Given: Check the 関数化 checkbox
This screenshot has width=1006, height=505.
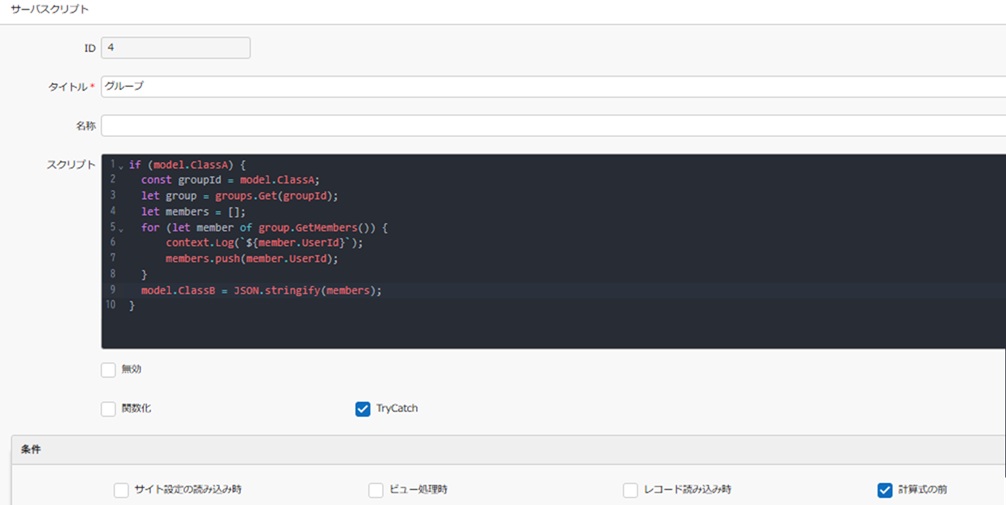Looking at the screenshot, I should 108,409.
